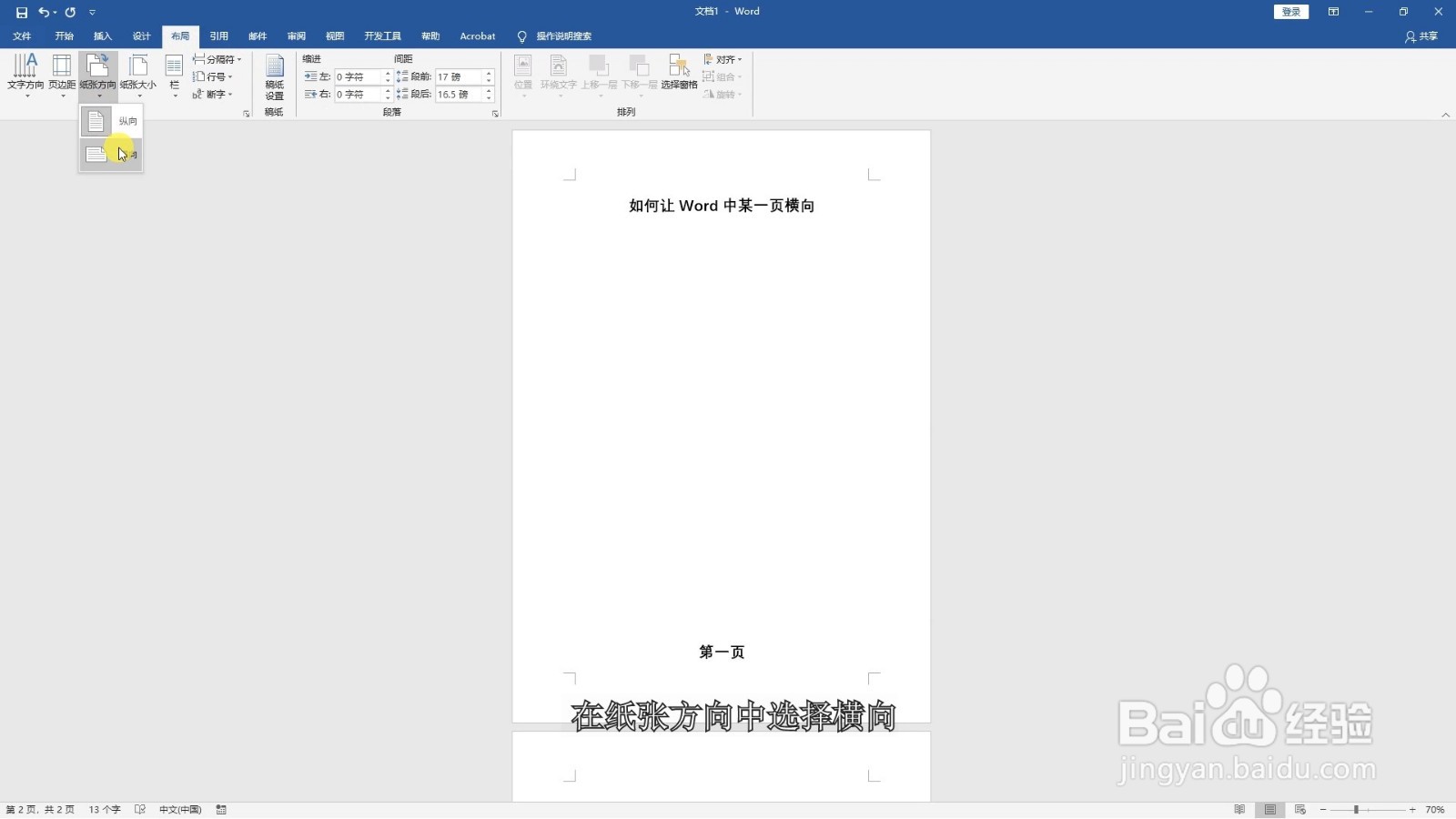Click the word count 13 个字
1456x819 pixels.
coord(105,809)
